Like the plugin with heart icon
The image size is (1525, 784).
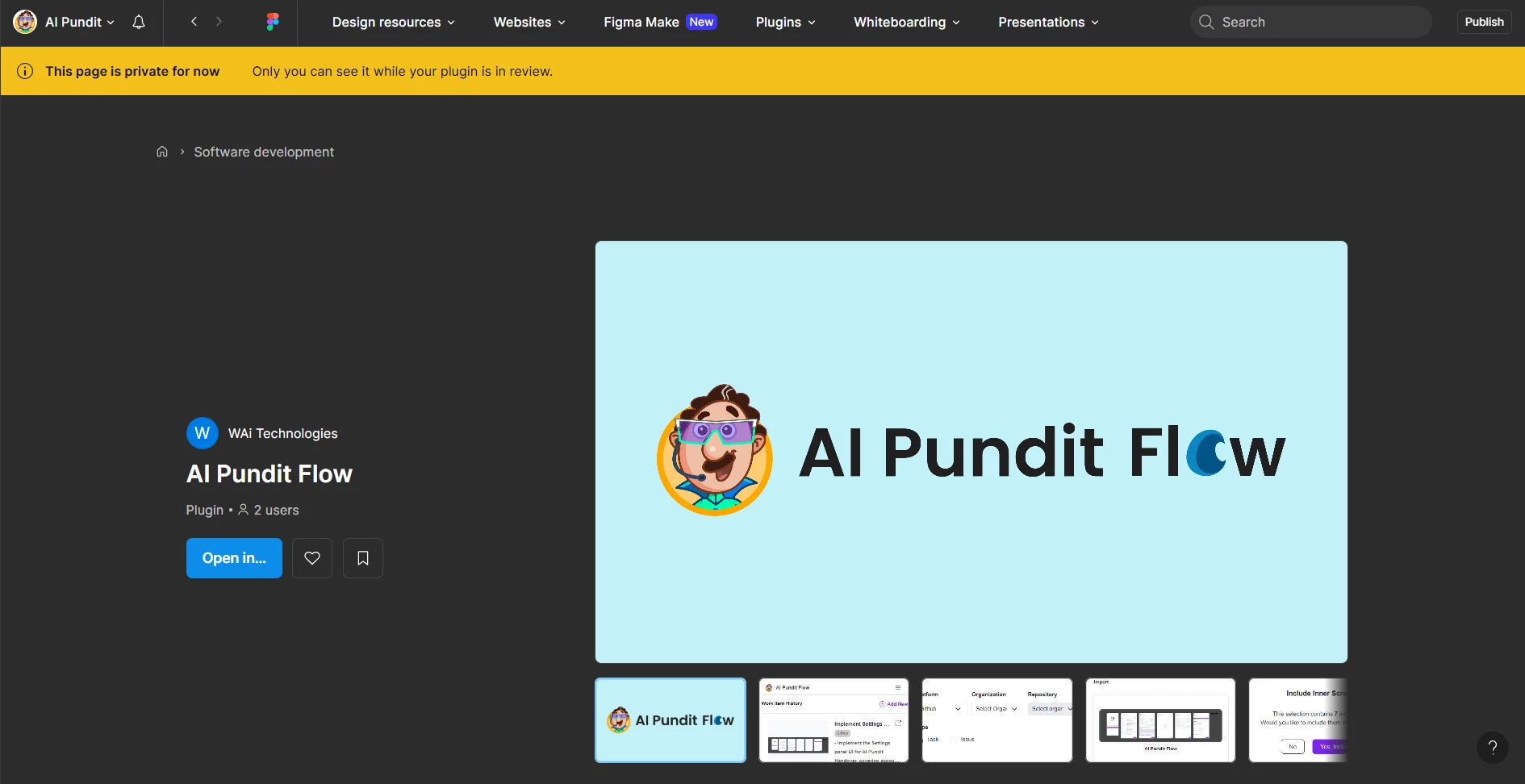point(312,558)
